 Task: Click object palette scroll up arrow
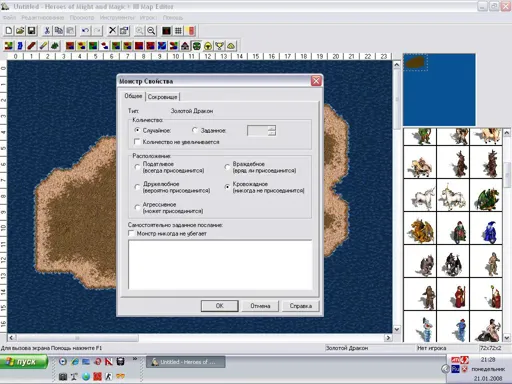click(x=507, y=133)
